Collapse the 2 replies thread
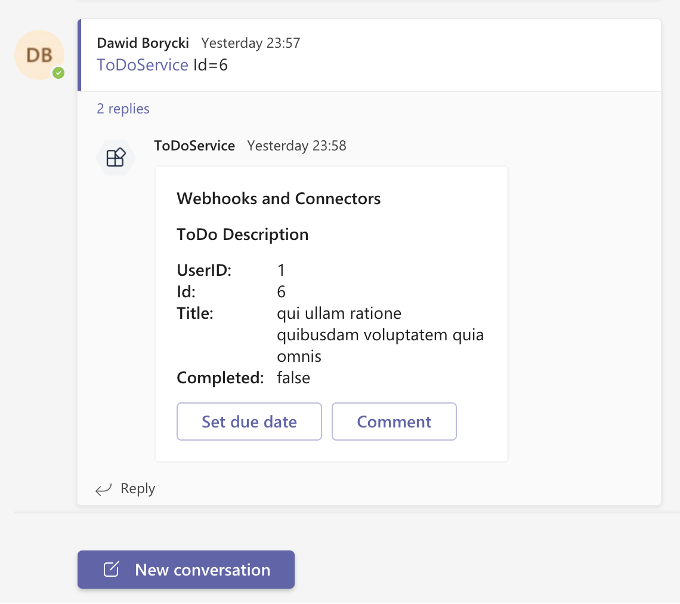This screenshot has width=680, height=604. click(123, 108)
